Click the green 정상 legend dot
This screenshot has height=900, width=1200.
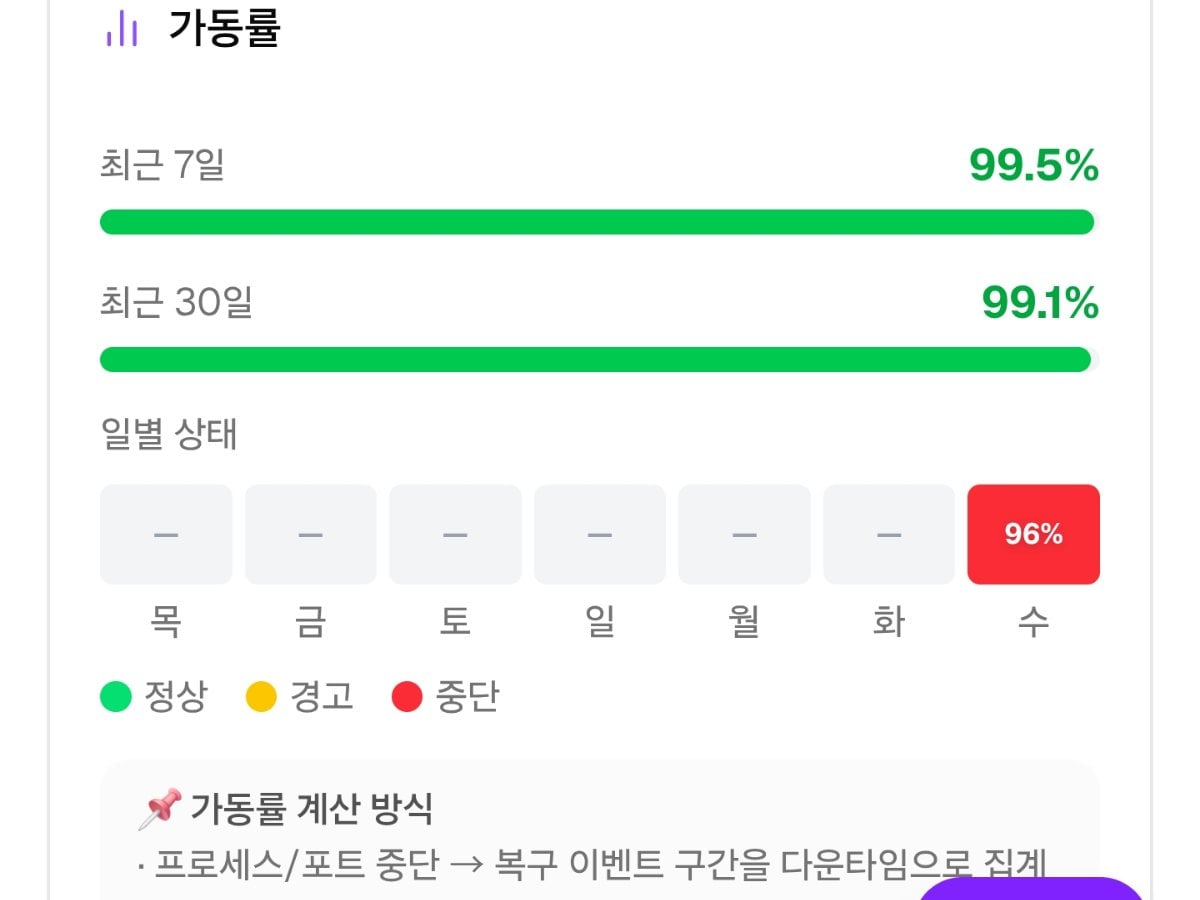(x=116, y=696)
